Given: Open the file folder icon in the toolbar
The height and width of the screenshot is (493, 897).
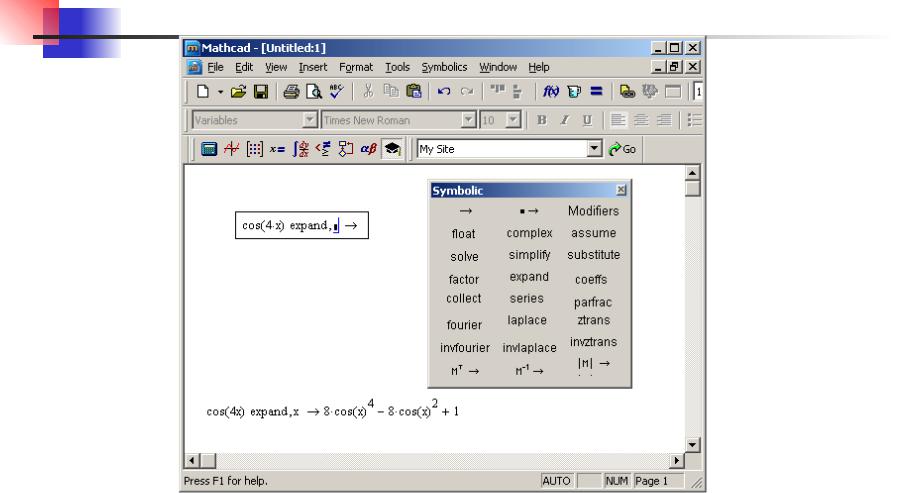Looking at the screenshot, I should [238, 92].
